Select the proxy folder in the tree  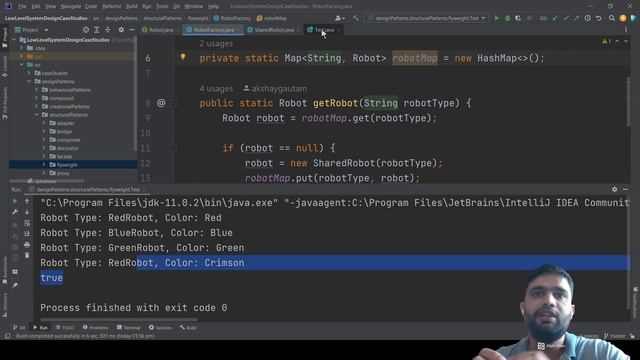pyautogui.click(x=63, y=173)
